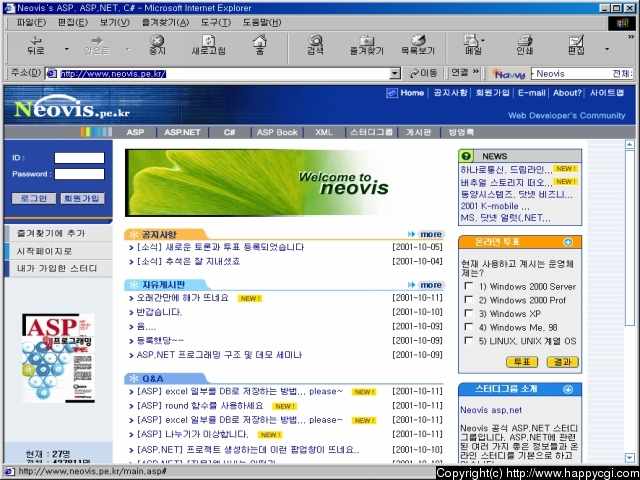Open the 도구(T) menu
Image resolution: width=640 pixels, height=480 pixels.
click(216, 22)
